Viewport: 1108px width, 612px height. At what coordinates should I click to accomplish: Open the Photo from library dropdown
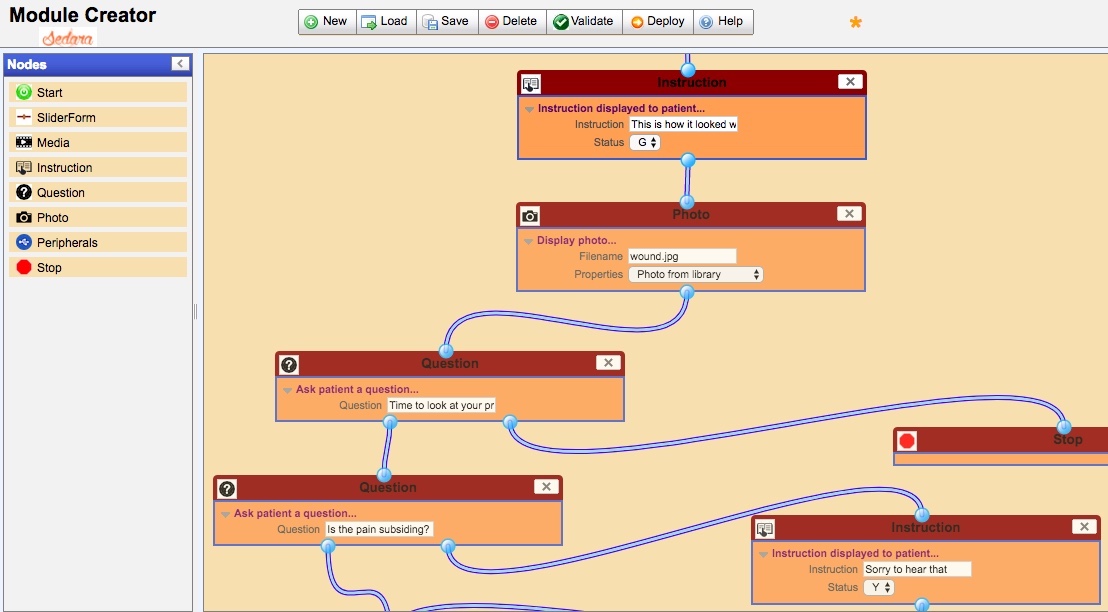pyautogui.click(x=696, y=274)
